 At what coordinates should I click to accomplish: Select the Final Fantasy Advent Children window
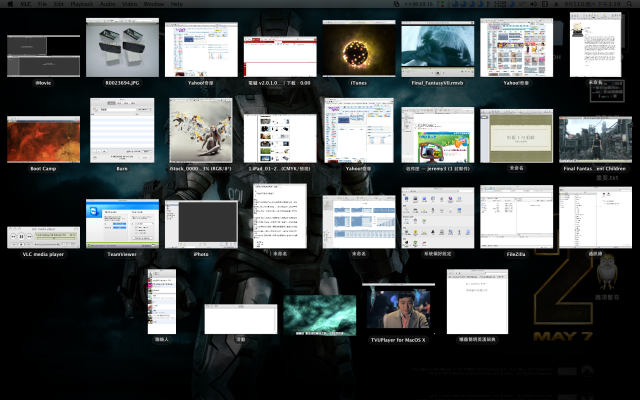pos(596,139)
